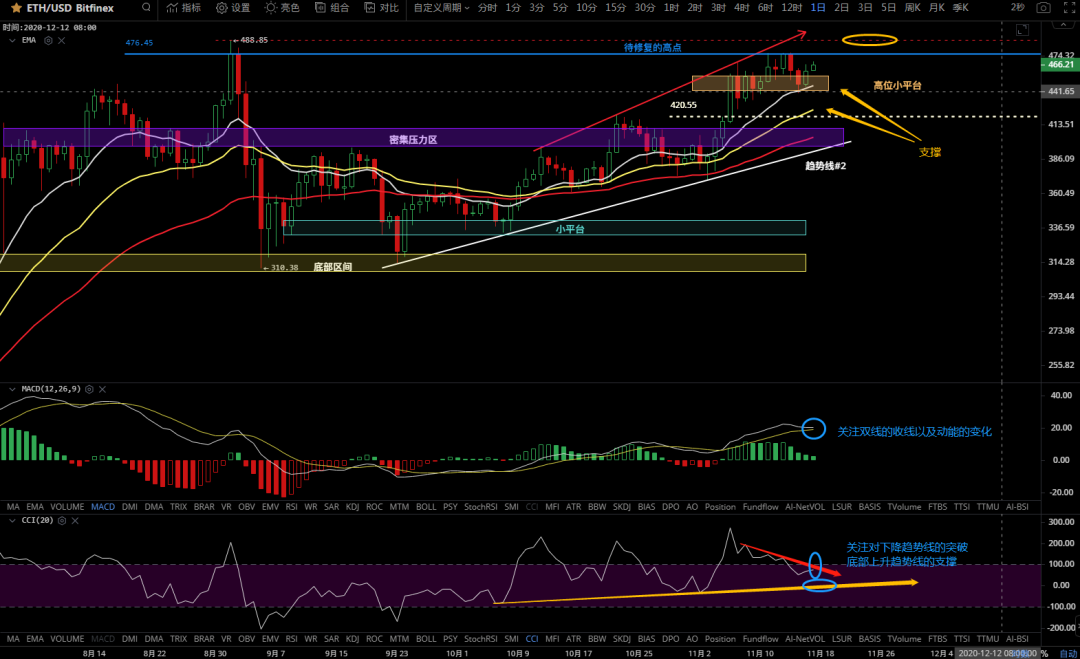The width and height of the screenshot is (1080, 659).
Task: Toggle 自动 auto scale on price axis
Action: pyautogui.click(x=1068, y=652)
